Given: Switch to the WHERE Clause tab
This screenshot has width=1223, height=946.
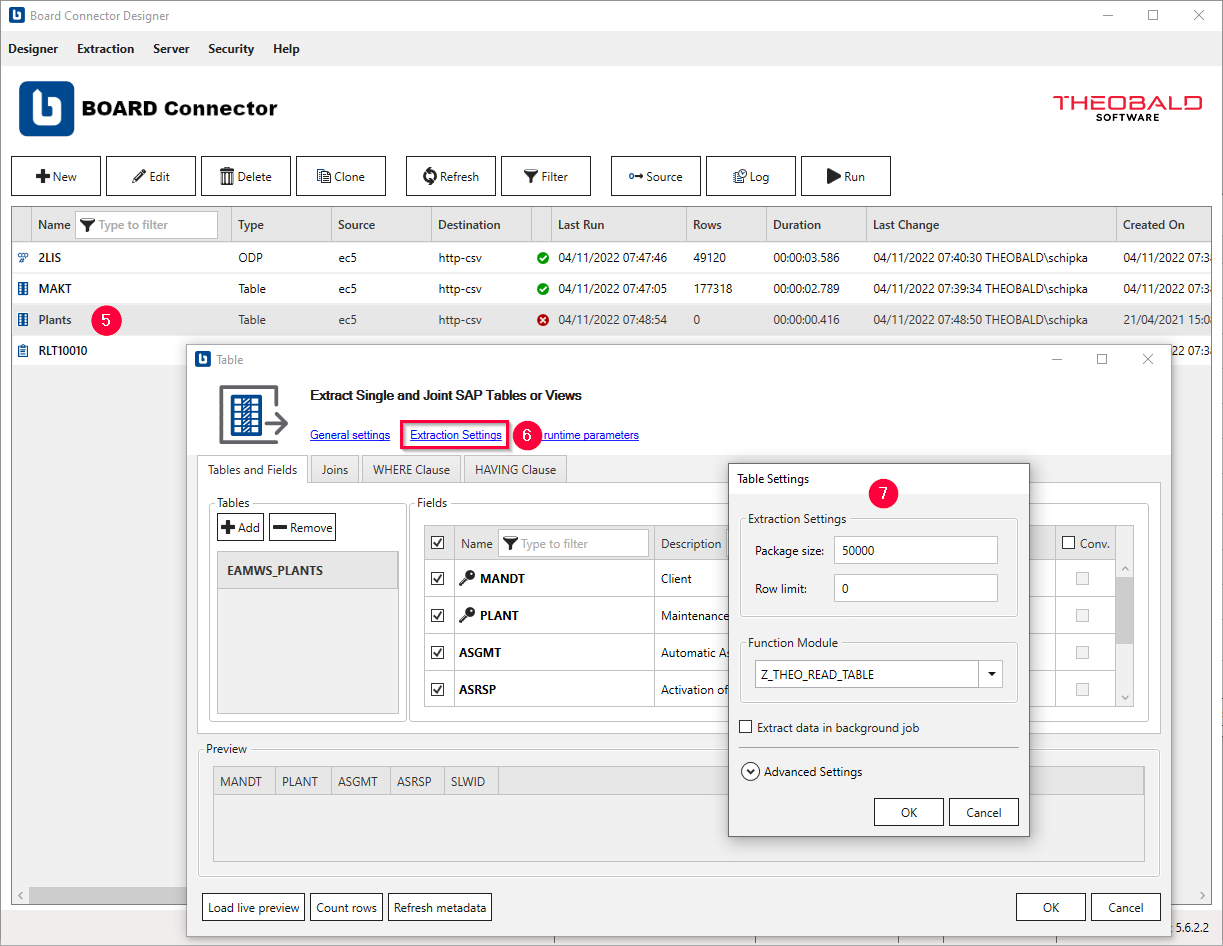Looking at the screenshot, I should [411, 469].
